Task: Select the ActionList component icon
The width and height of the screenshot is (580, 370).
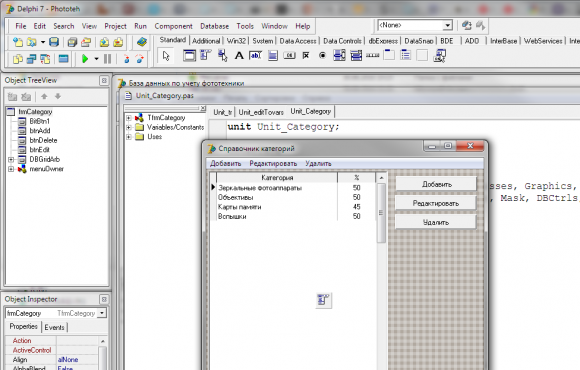Action: pos(439,56)
